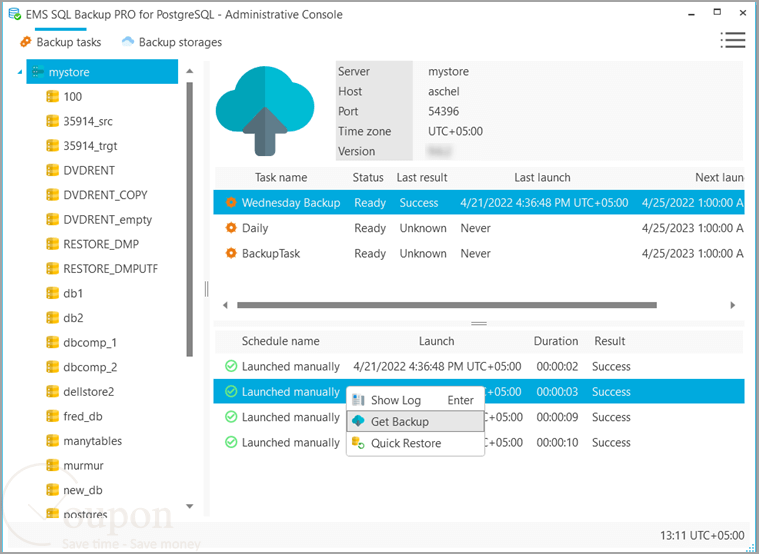Screen dimensions: 759x554
Task: Click the gear icon of BackupTask row
Action: point(231,253)
